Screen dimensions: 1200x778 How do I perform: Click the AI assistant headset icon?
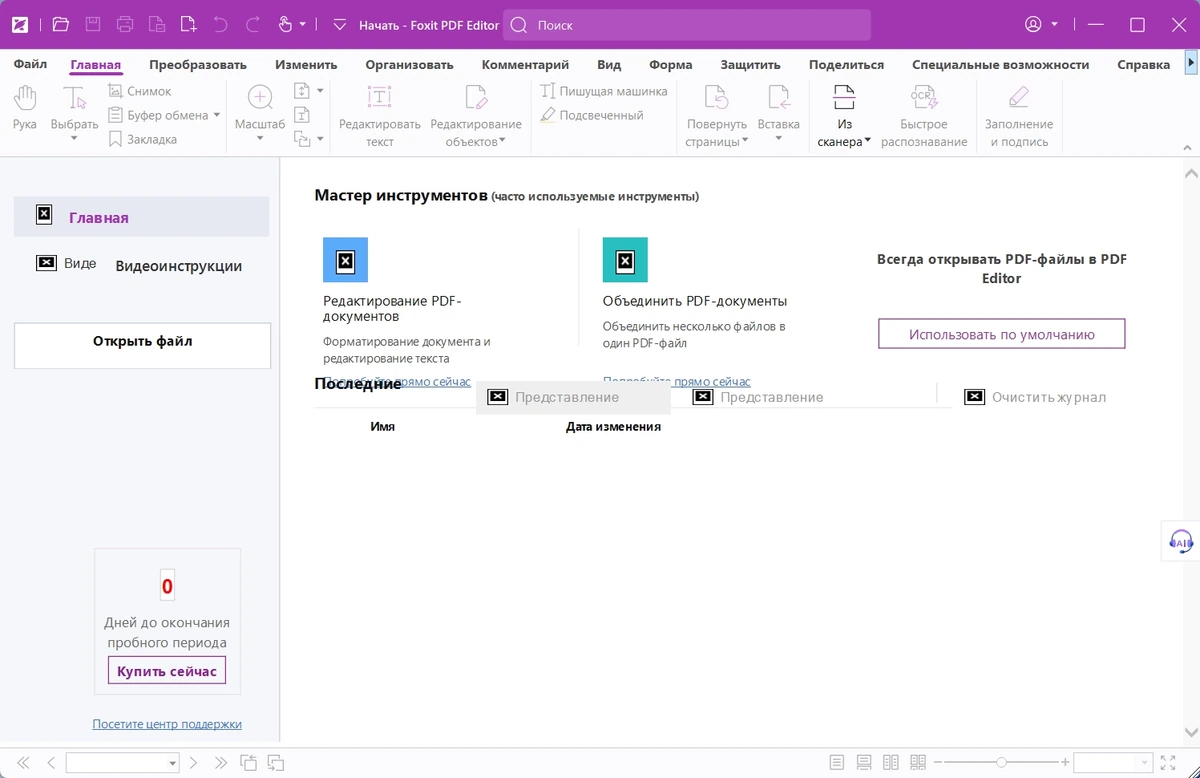1181,542
